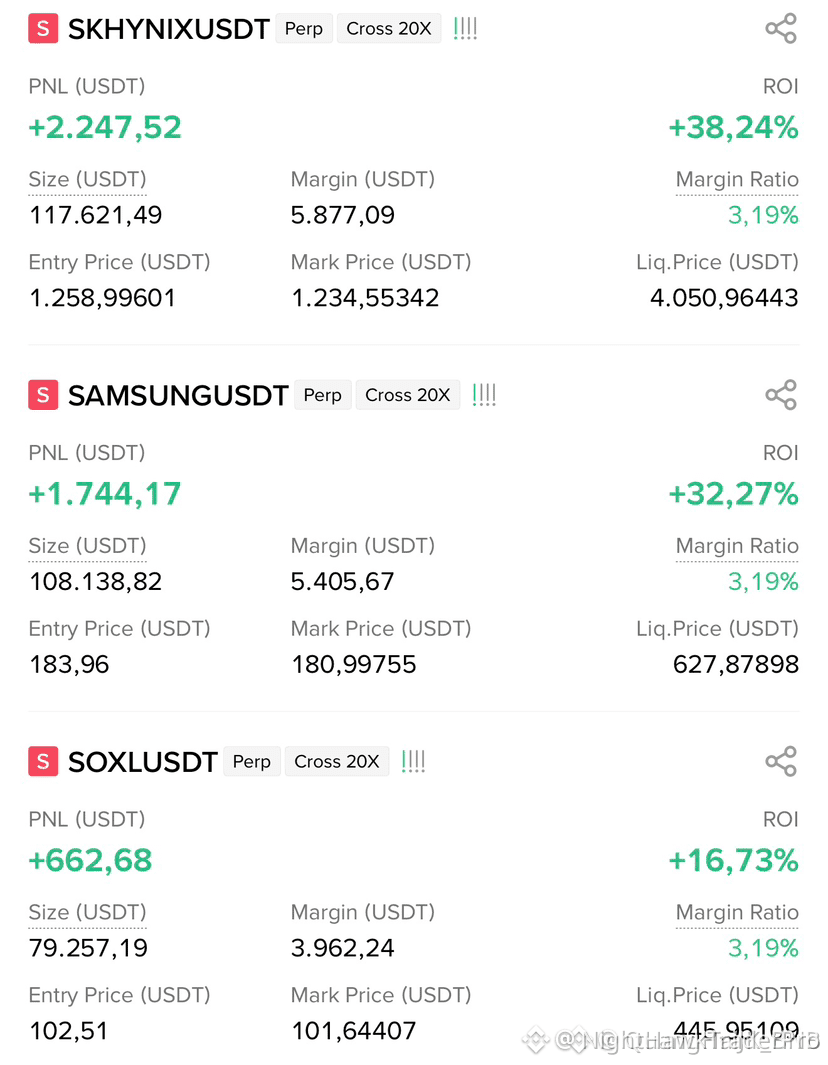The width and height of the screenshot is (828, 1065).
Task: Tap the Size (USDT) label under SOXLUSDT
Action: click(x=88, y=912)
